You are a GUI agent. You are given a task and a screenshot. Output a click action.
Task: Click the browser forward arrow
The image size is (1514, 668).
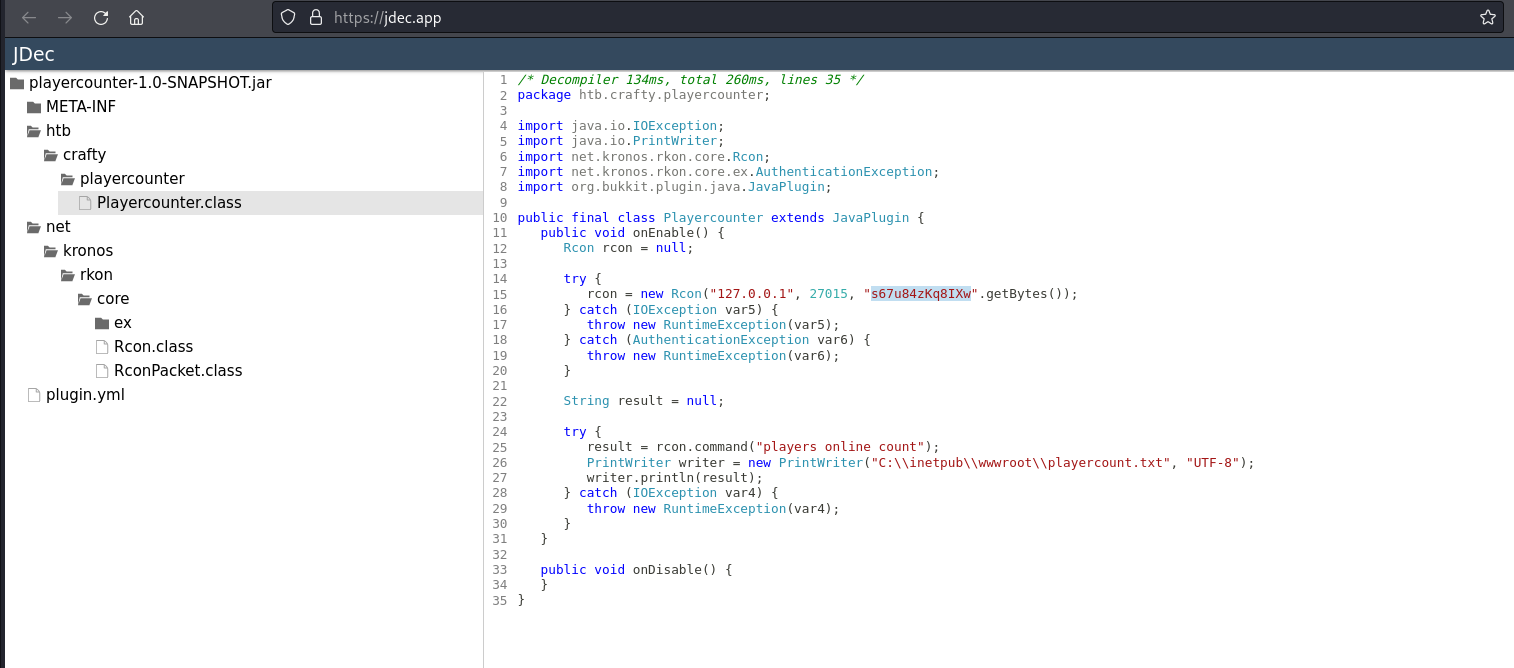pyautogui.click(x=65, y=17)
